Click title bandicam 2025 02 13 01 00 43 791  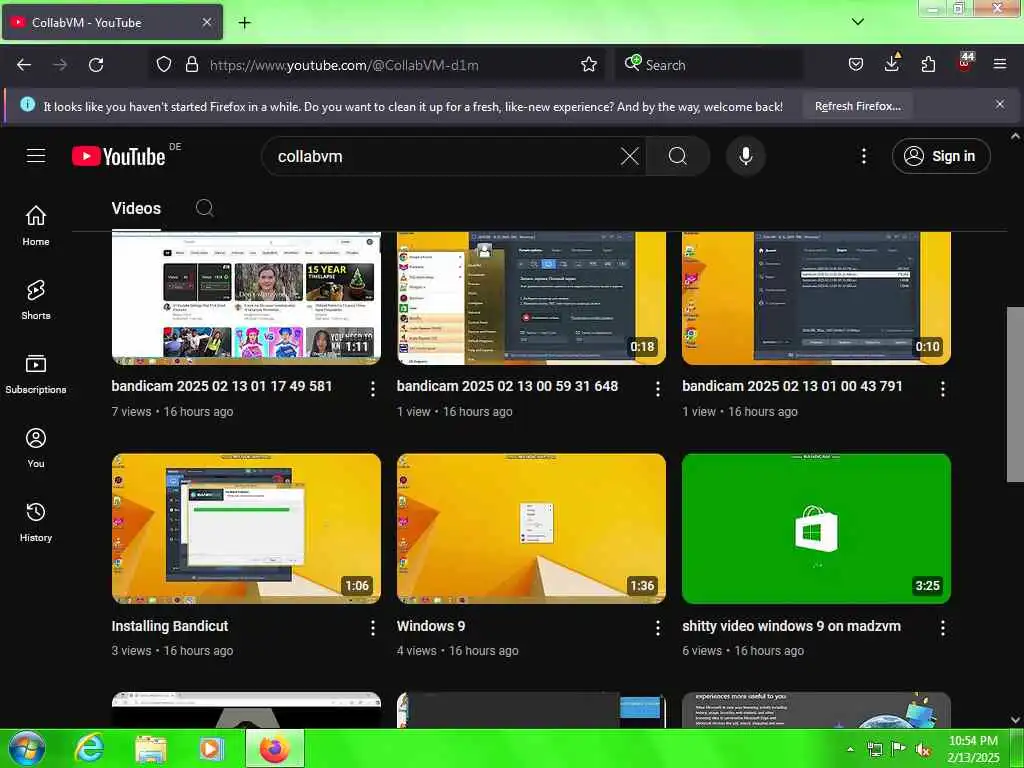[x=792, y=386]
